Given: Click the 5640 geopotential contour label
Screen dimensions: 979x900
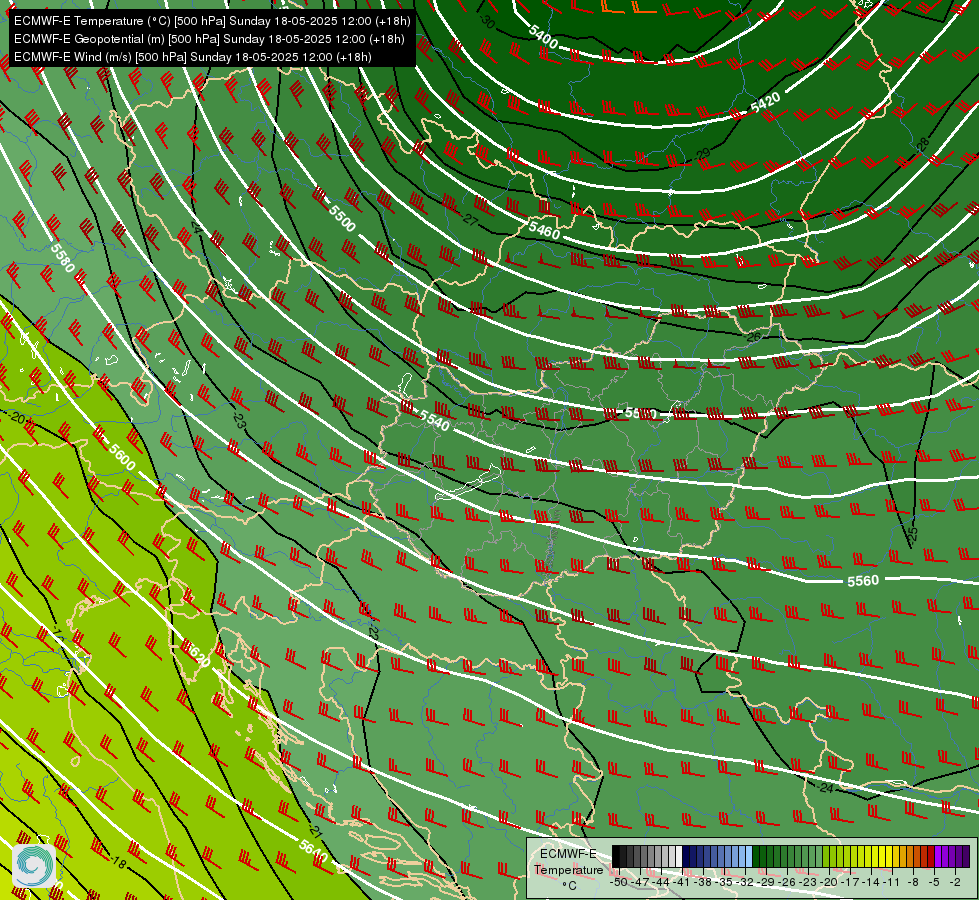Looking at the screenshot, I should point(313,851).
